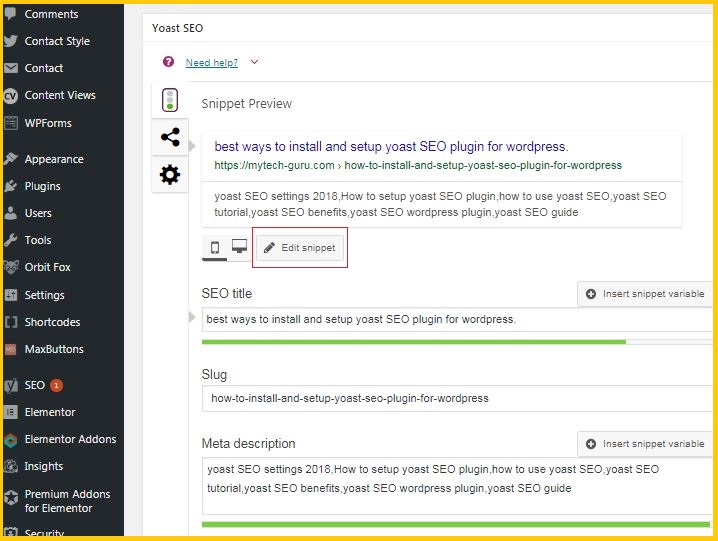
Task: Click the snippet preview title link
Action: click(392, 147)
